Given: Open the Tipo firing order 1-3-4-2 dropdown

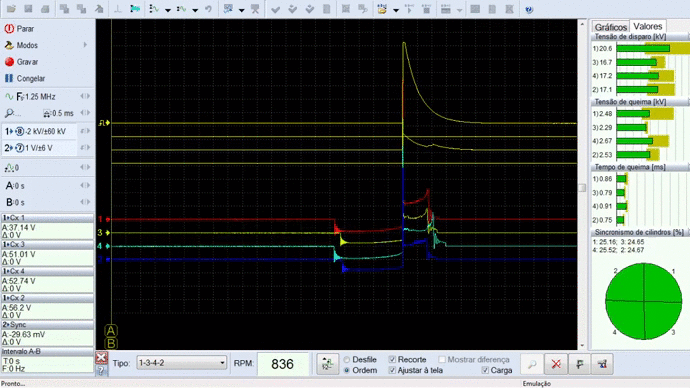Looking at the screenshot, I should click(181, 363).
